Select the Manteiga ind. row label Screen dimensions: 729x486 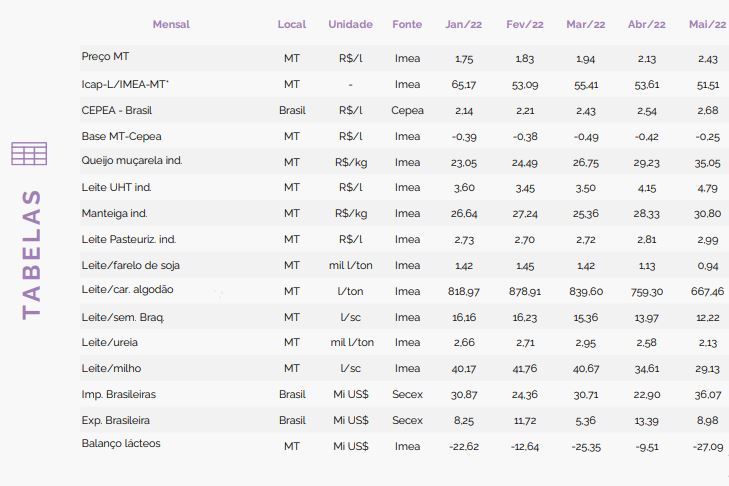tap(114, 213)
